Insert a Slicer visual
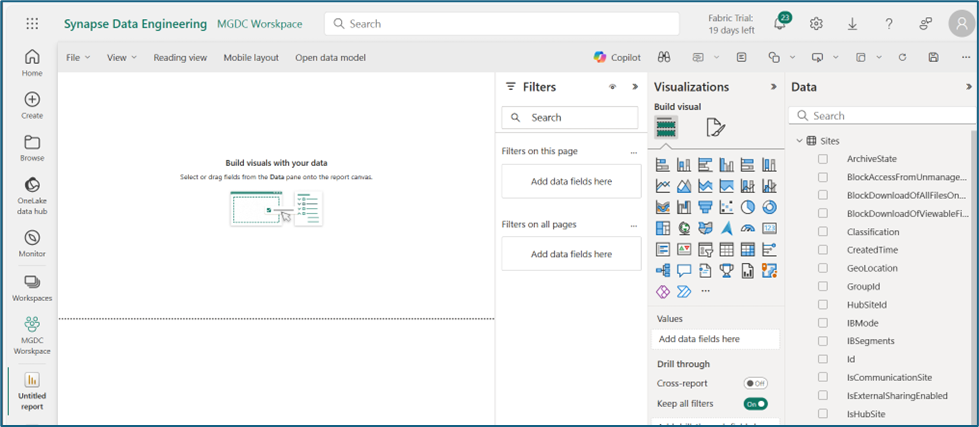 pos(706,250)
